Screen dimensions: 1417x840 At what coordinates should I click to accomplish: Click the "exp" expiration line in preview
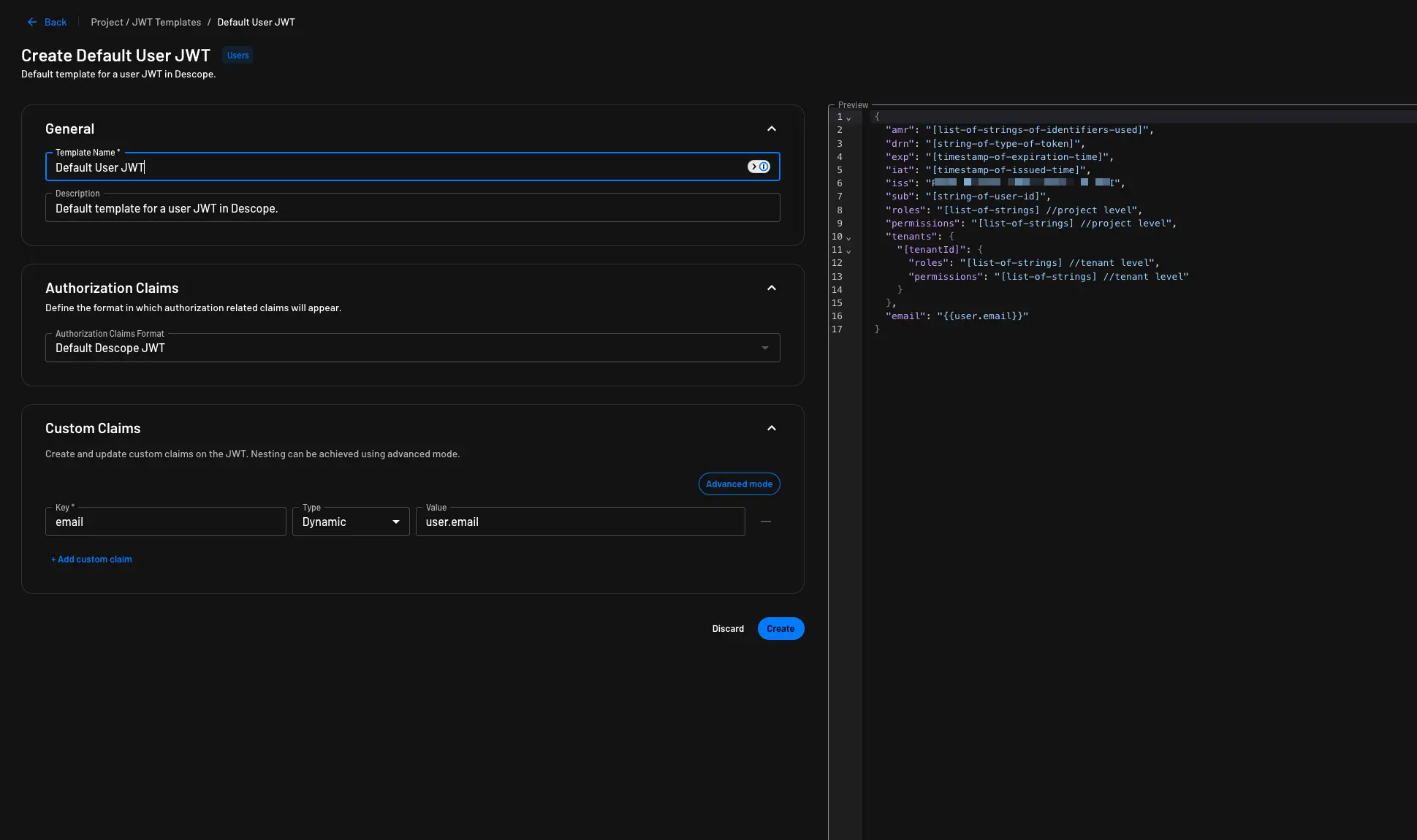999,157
